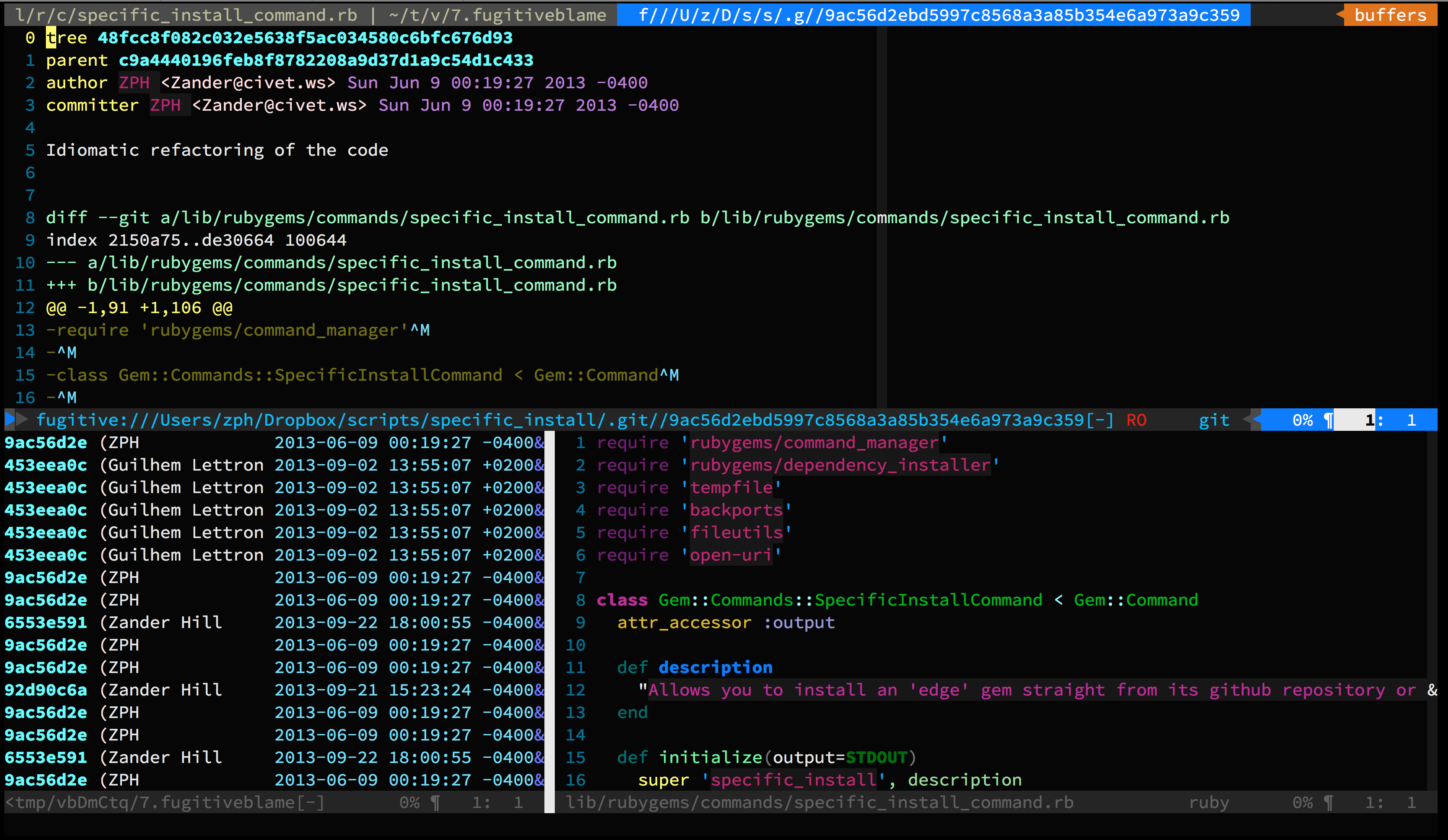Screen dimensions: 1448x840
Task: Click the paragraph mark in the fugitiveblame status line
Action: [435, 803]
